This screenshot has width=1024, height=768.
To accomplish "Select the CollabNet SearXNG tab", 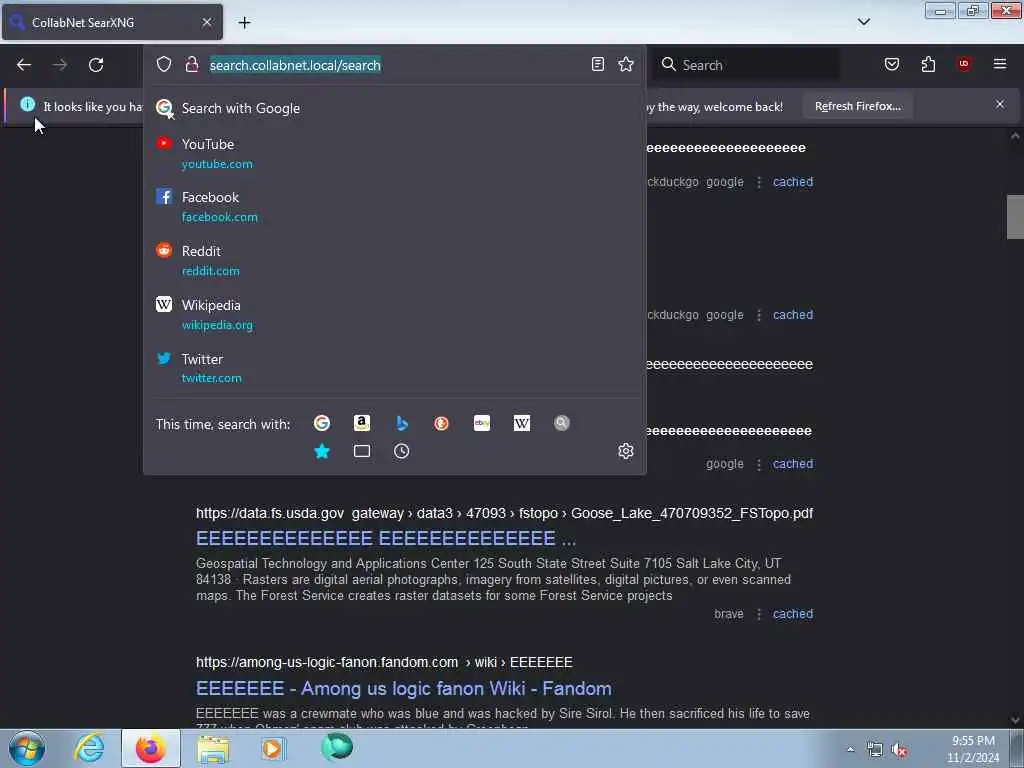I will [x=112, y=22].
